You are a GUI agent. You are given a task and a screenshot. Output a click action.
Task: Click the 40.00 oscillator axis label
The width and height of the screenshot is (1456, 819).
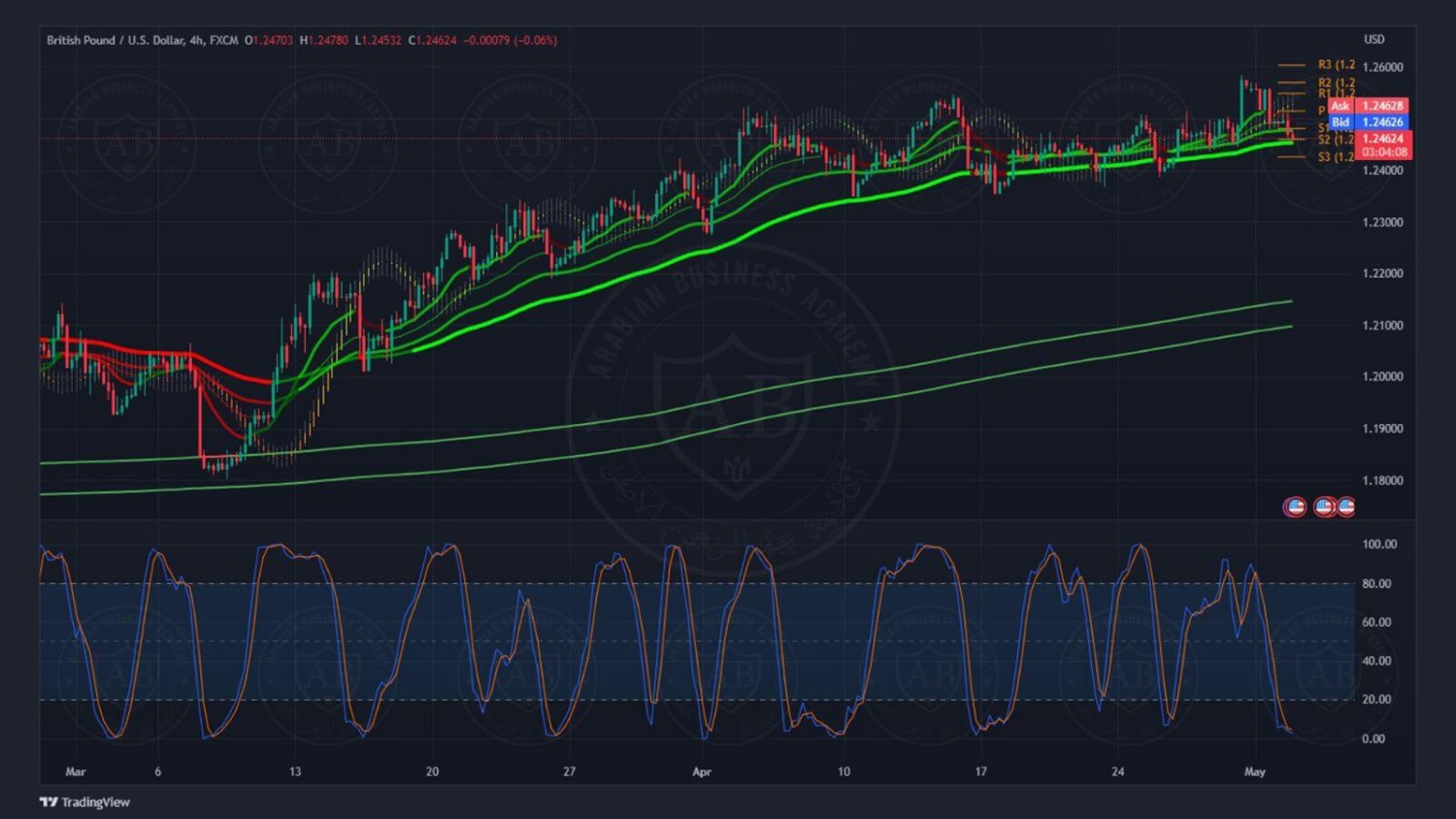[1376, 661]
